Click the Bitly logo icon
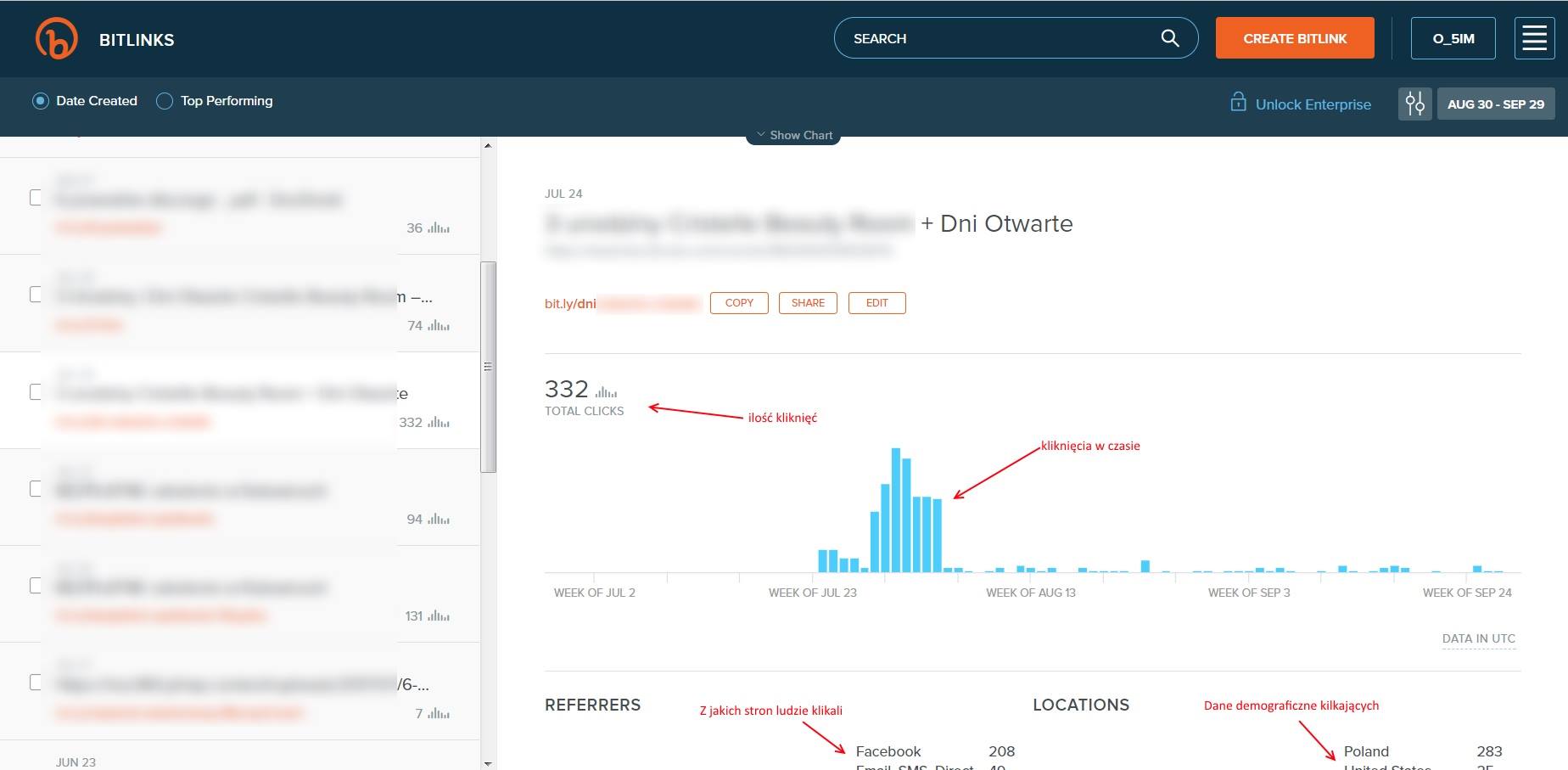 click(x=56, y=38)
